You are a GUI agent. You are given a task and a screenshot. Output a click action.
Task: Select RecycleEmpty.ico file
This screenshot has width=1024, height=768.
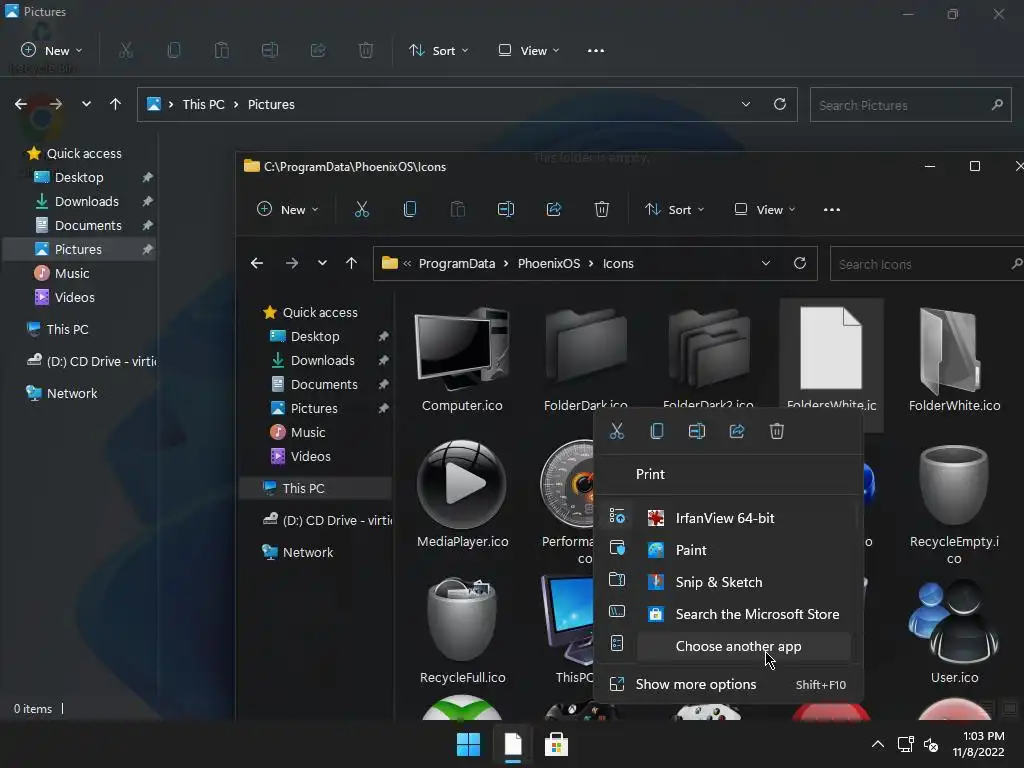(x=954, y=504)
